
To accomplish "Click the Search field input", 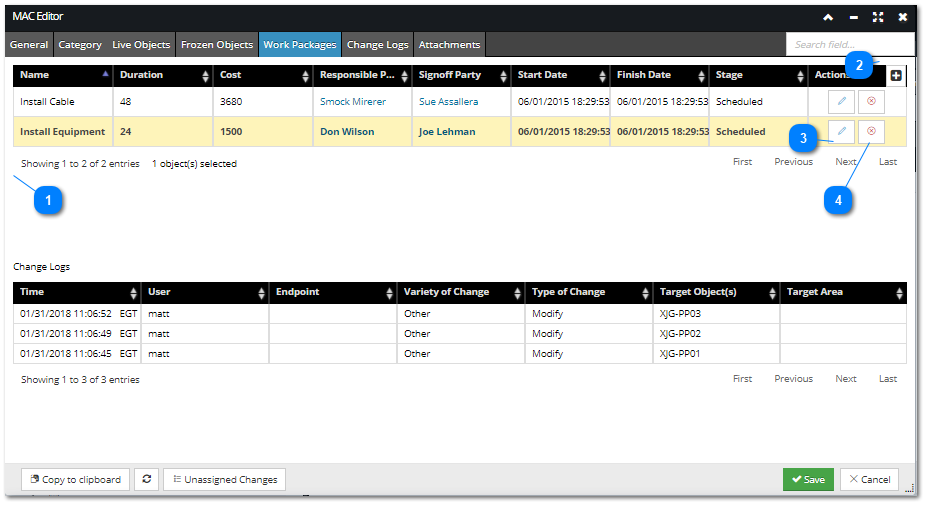I will click(x=849, y=45).
